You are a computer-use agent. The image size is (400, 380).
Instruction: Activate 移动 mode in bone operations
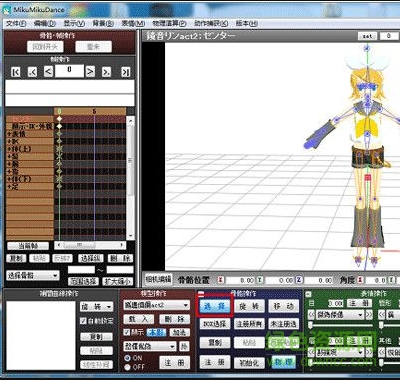click(x=284, y=306)
